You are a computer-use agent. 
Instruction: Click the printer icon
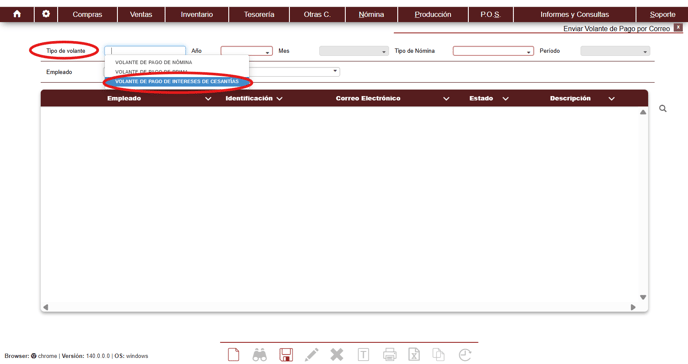(x=390, y=354)
